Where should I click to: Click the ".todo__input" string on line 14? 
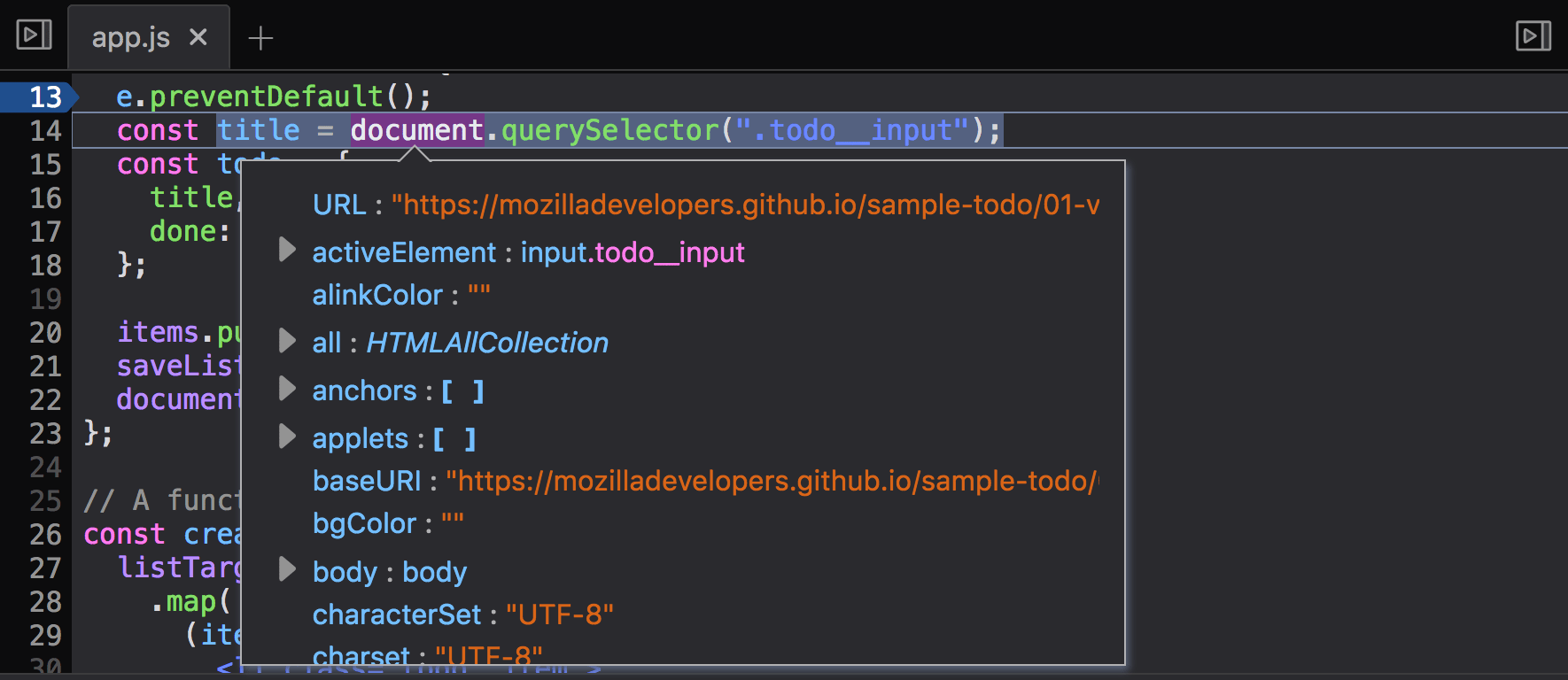(x=852, y=130)
